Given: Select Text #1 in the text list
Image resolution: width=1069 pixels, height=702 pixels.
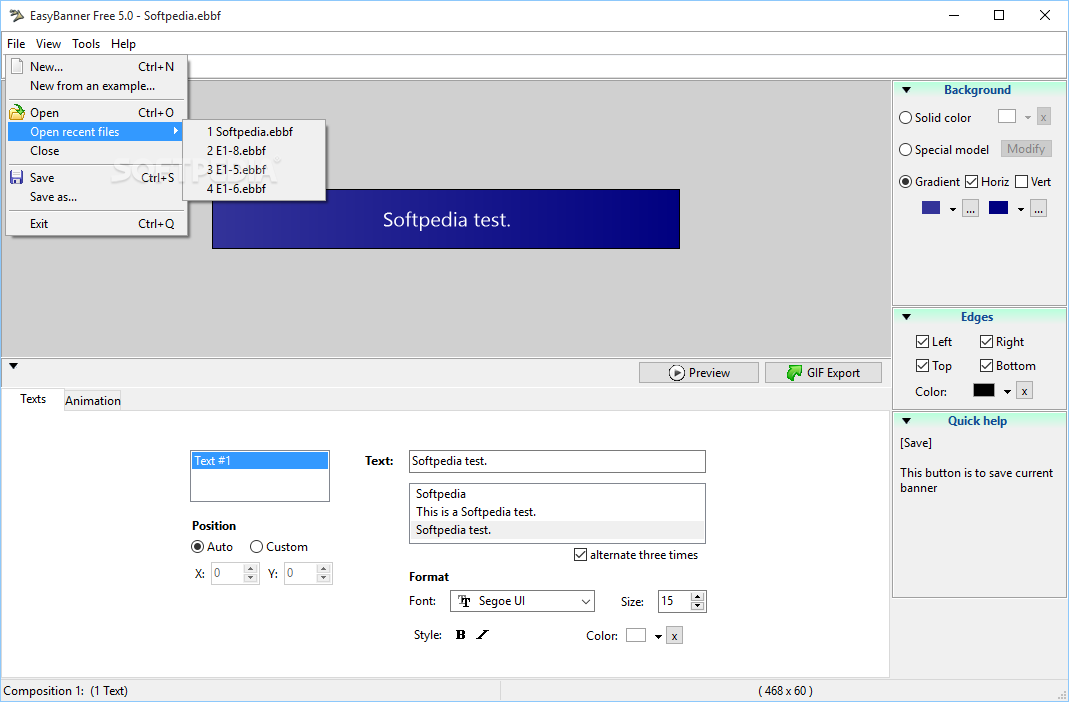Looking at the screenshot, I should click(260, 461).
